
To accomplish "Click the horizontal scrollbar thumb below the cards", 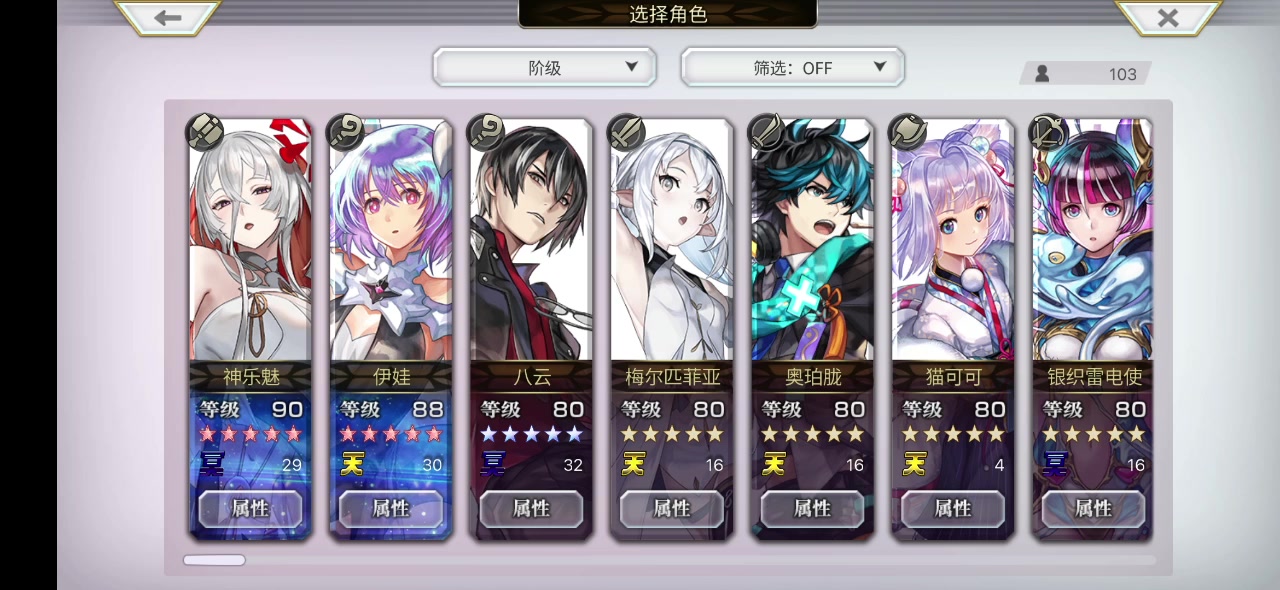I will 214,560.
